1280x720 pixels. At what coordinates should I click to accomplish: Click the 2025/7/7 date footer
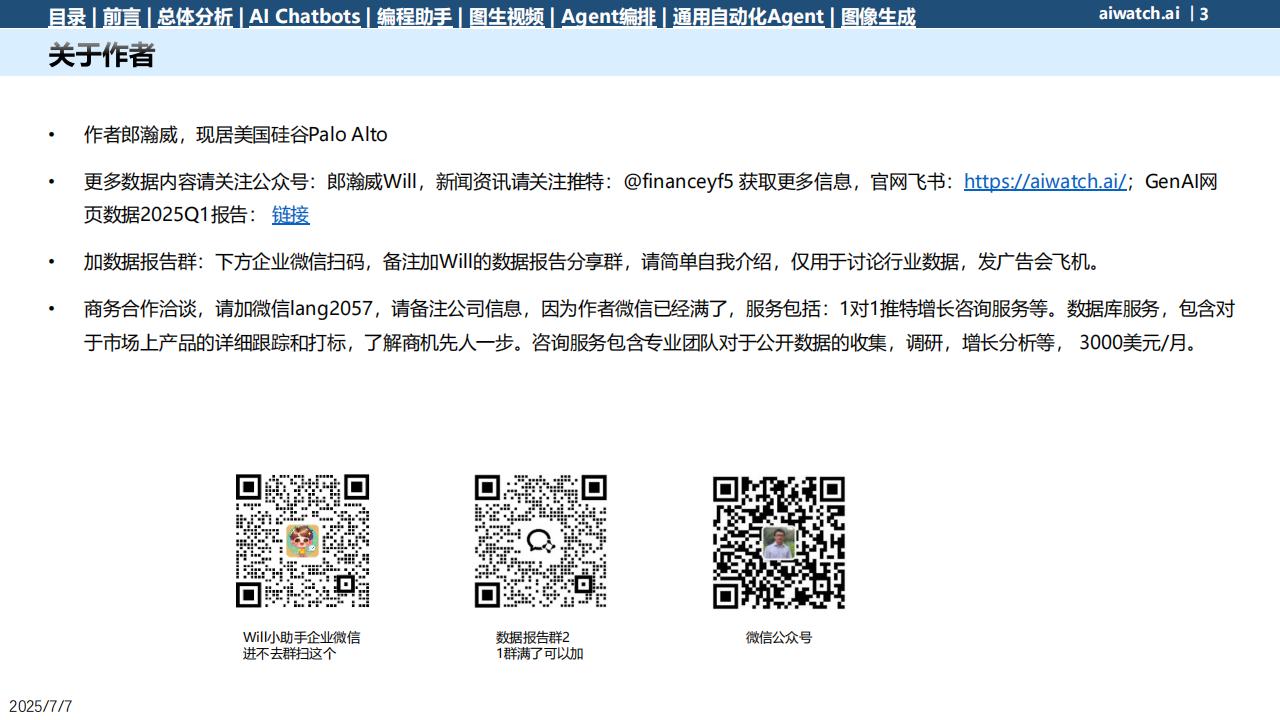tap(41, 706)
